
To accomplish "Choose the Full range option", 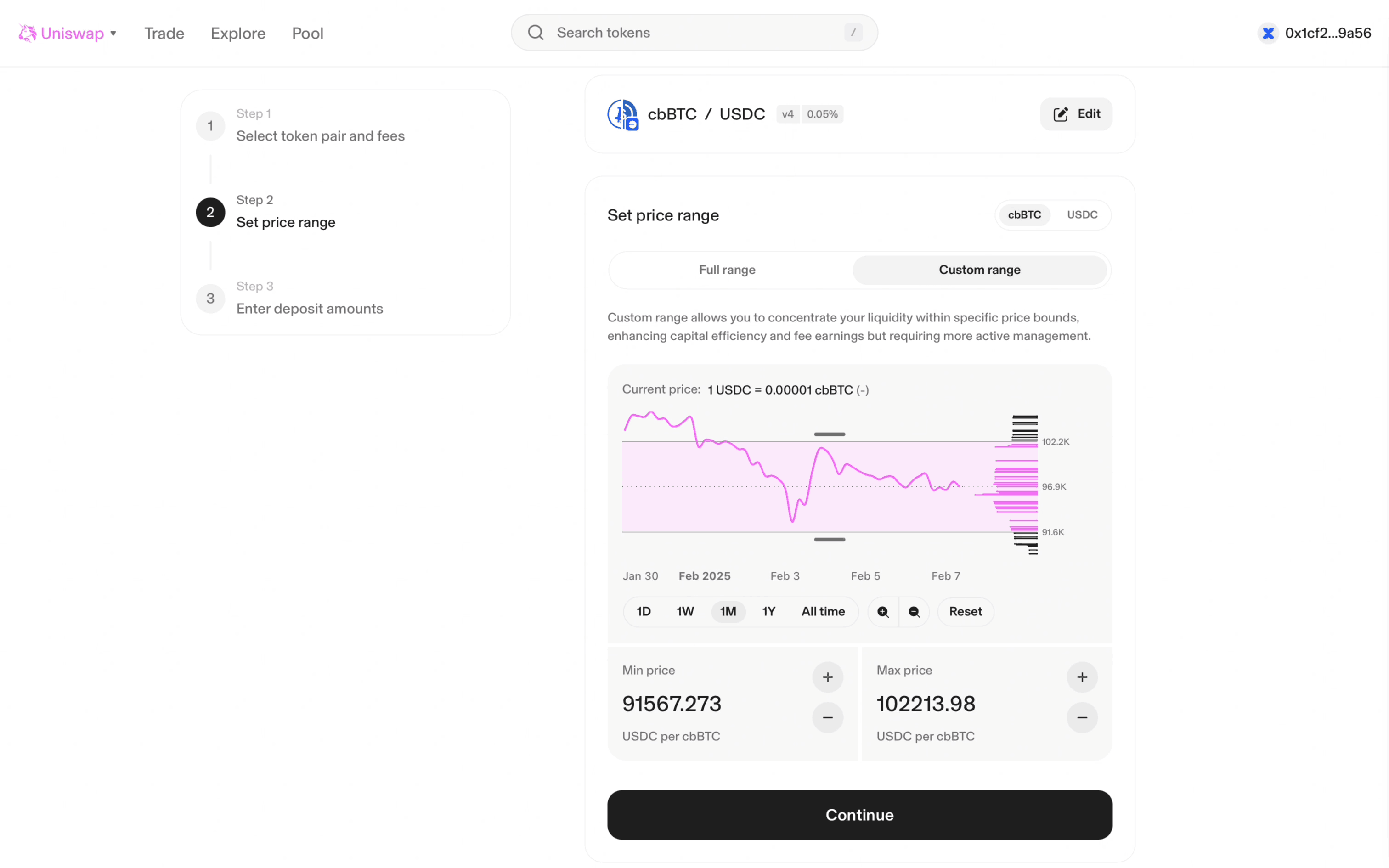I will [727, 270].
